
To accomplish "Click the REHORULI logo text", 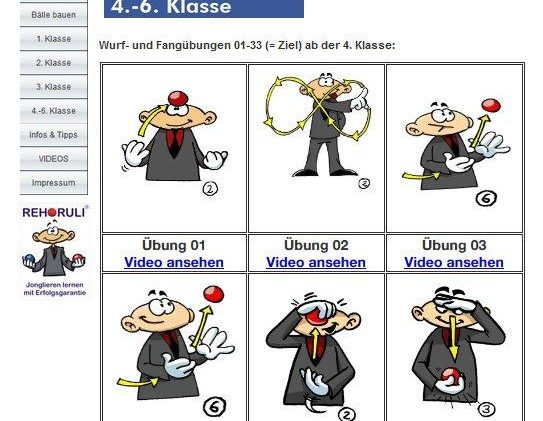I will tap(54, 212).
